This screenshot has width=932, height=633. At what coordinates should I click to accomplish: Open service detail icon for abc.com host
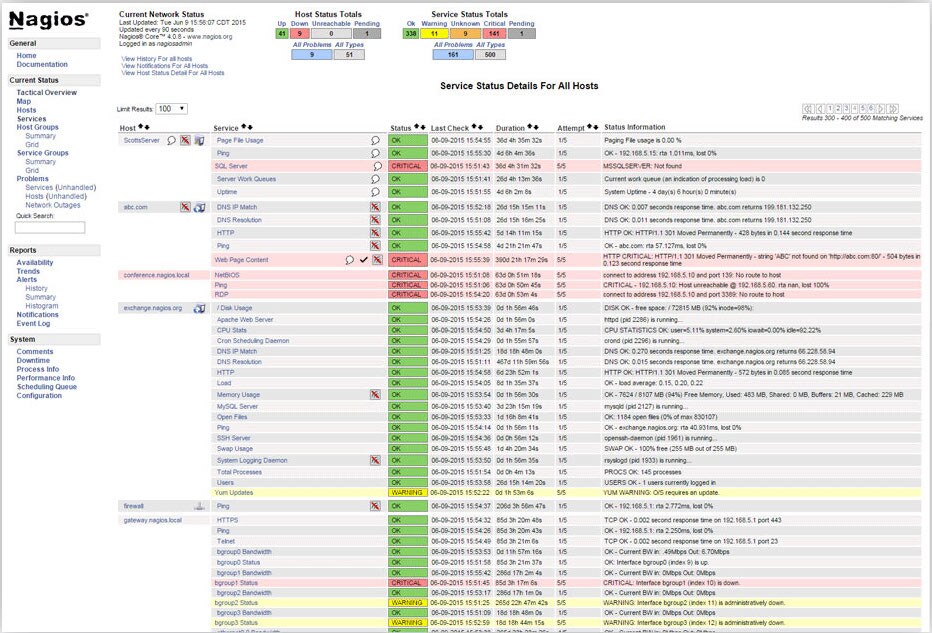(x=200, y=207)
